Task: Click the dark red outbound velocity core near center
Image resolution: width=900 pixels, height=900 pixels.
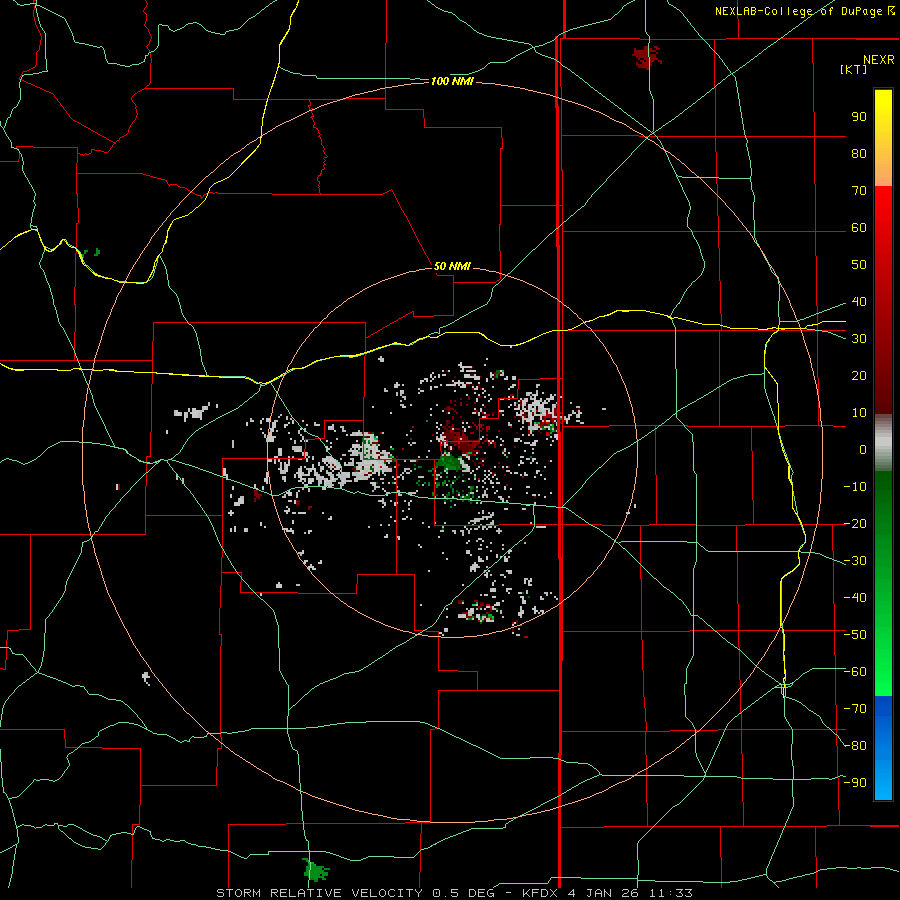Action: coord(461,440)
